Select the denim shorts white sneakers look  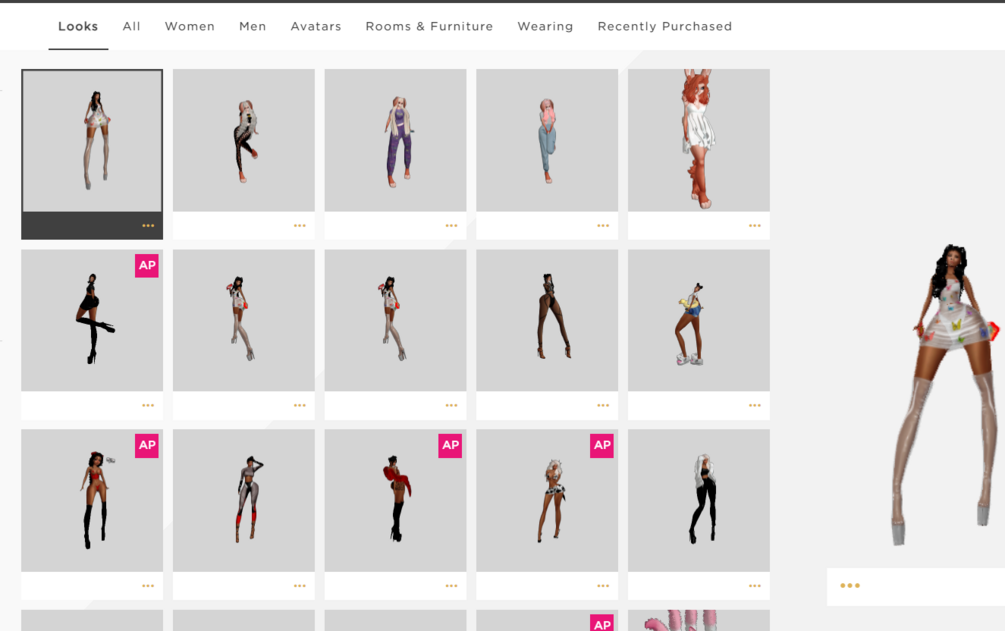(699, 321)
